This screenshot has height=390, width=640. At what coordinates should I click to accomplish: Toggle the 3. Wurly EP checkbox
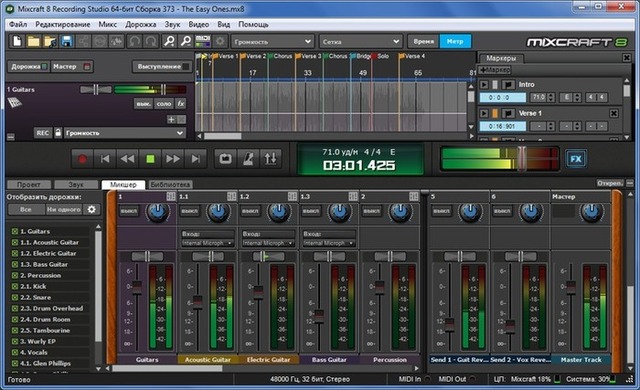click(15, 341)
